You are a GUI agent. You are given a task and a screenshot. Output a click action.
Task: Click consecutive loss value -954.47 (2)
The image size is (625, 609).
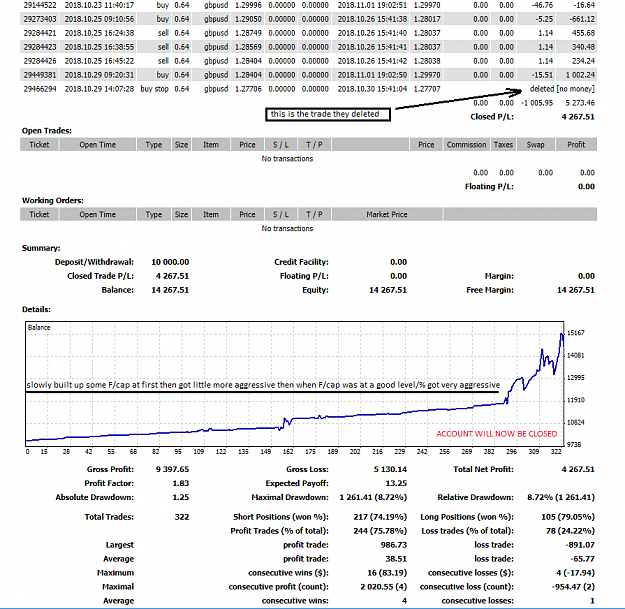pyautogui.click(x=573, y=587)
